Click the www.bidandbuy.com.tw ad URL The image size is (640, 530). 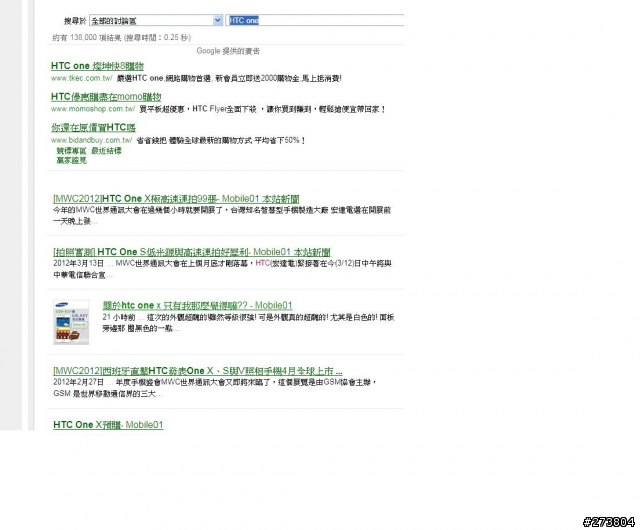(x=91, y=140)
